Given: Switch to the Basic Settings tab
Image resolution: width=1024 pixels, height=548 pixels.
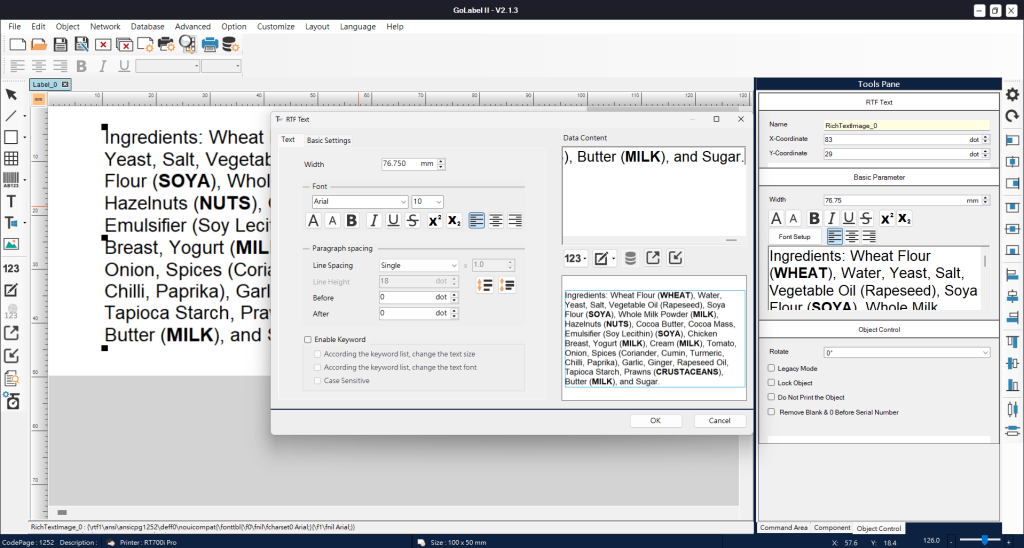Looking at the screenshot, I should tap(328, 140).
